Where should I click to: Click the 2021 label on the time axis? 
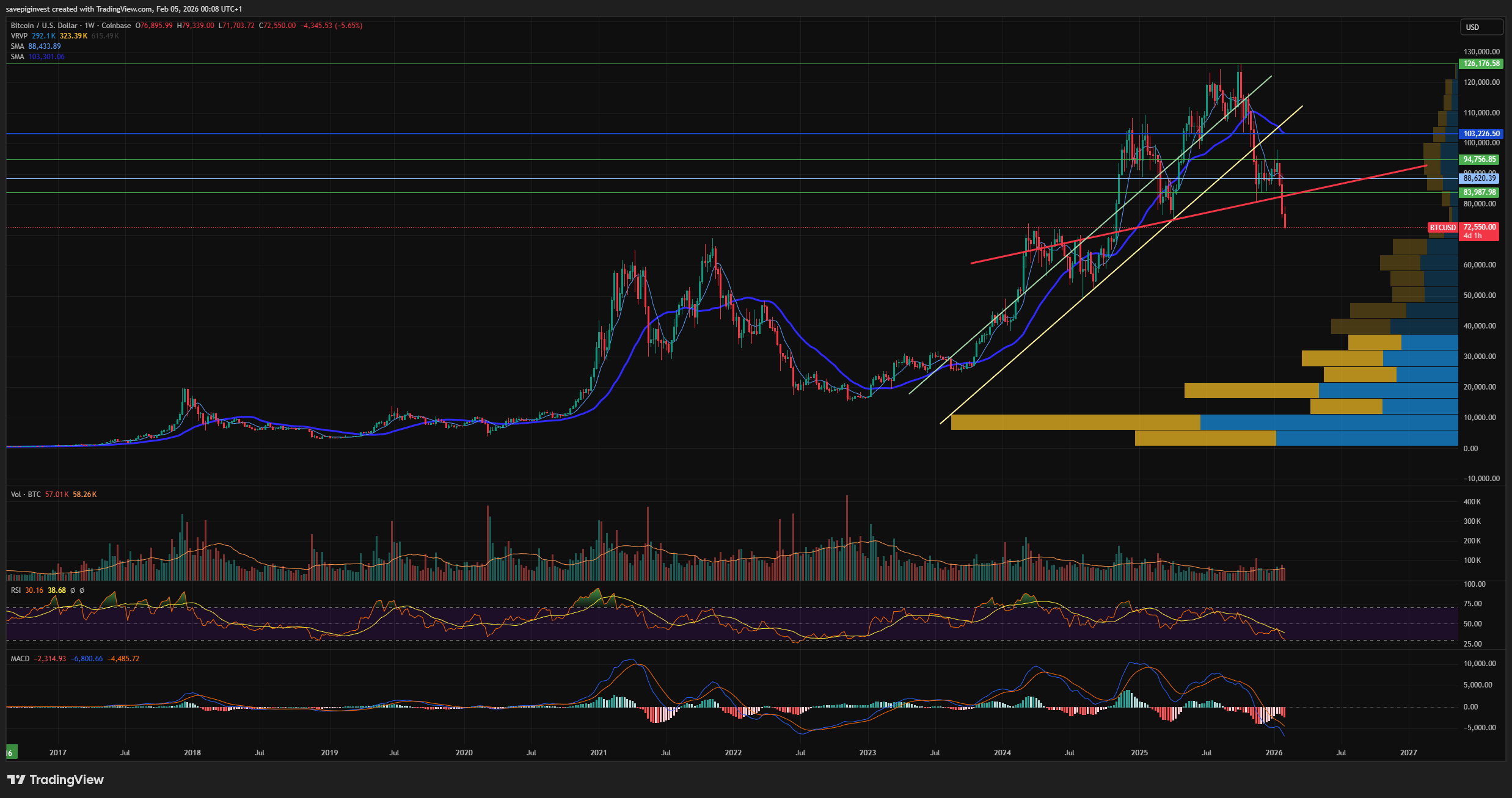(598, 753)
